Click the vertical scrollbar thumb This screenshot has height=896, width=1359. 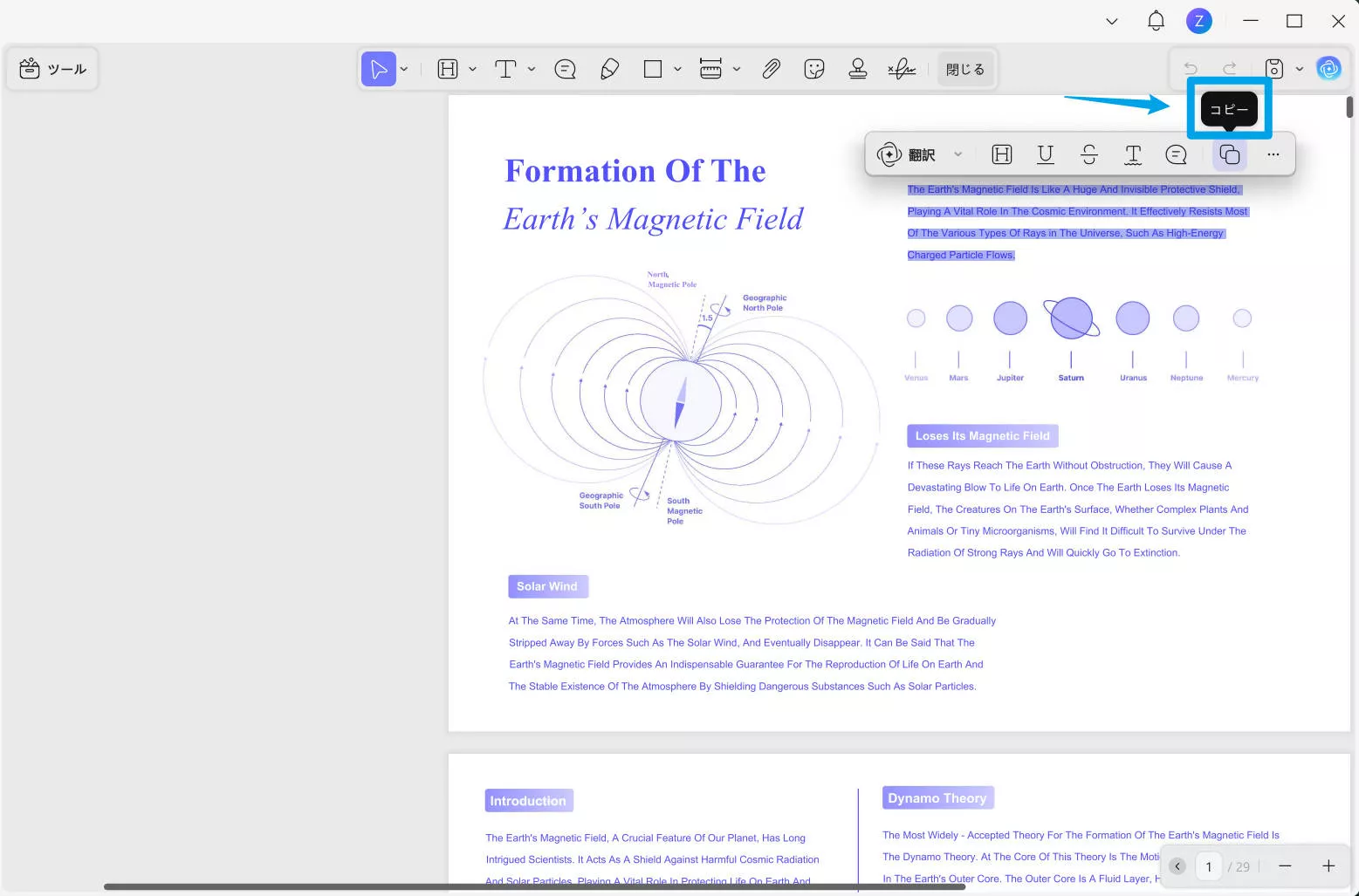click(1349, 107)
